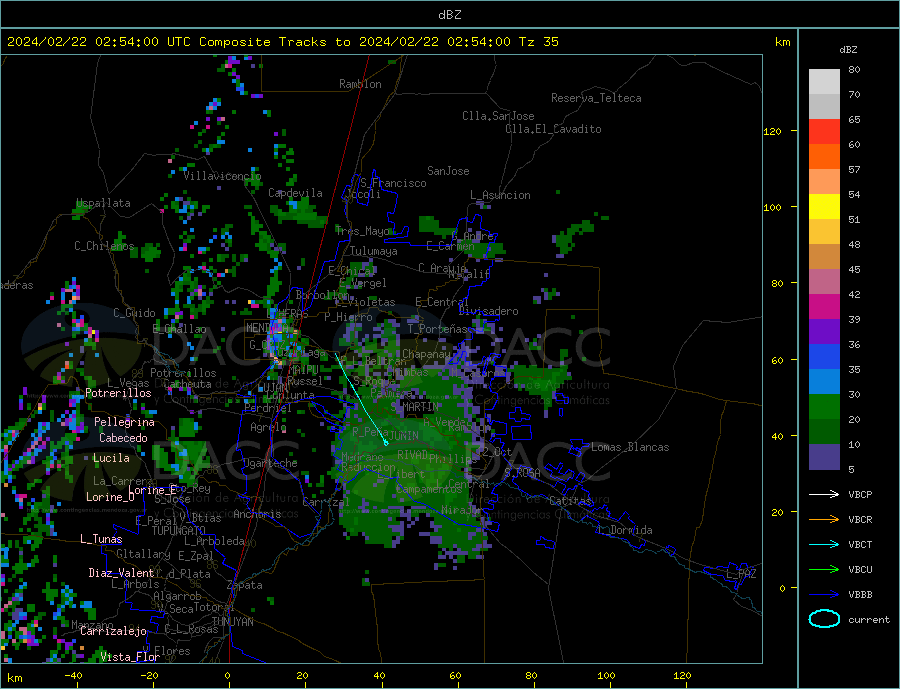900x689 pixels.
Task: Click the Villavicencio label on map
Action: [223, 176]
